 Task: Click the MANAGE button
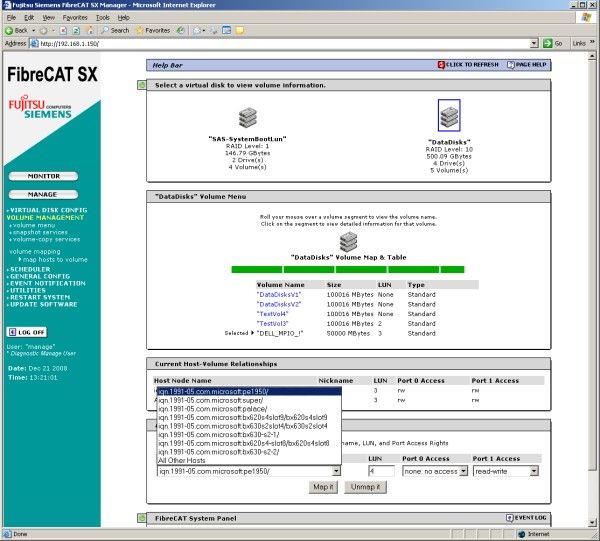click(43, 194)
